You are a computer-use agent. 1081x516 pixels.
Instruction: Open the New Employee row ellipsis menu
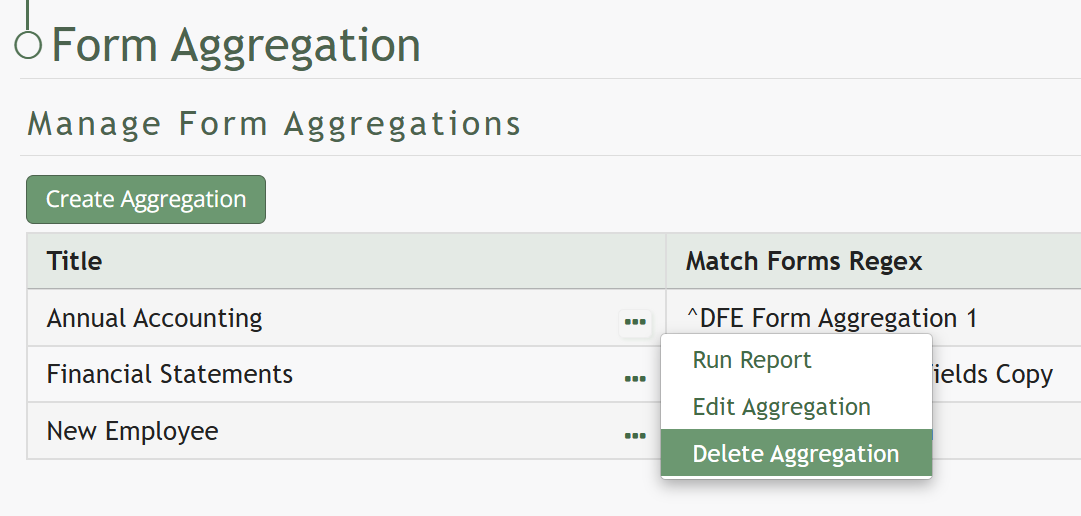click(x=635, y=435)
